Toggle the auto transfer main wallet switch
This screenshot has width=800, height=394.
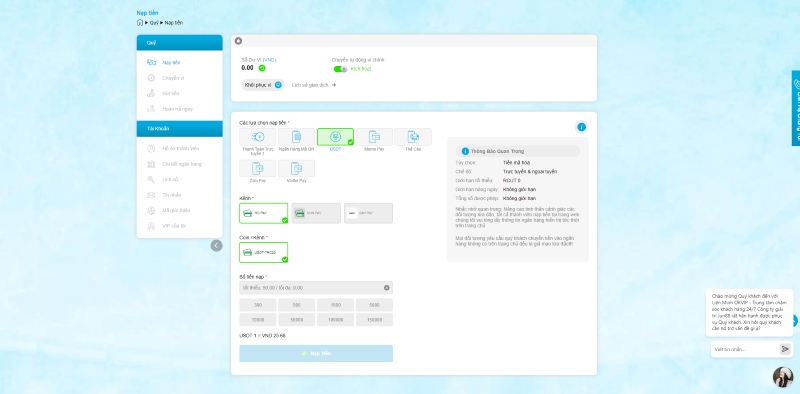[x=340, y=69]
